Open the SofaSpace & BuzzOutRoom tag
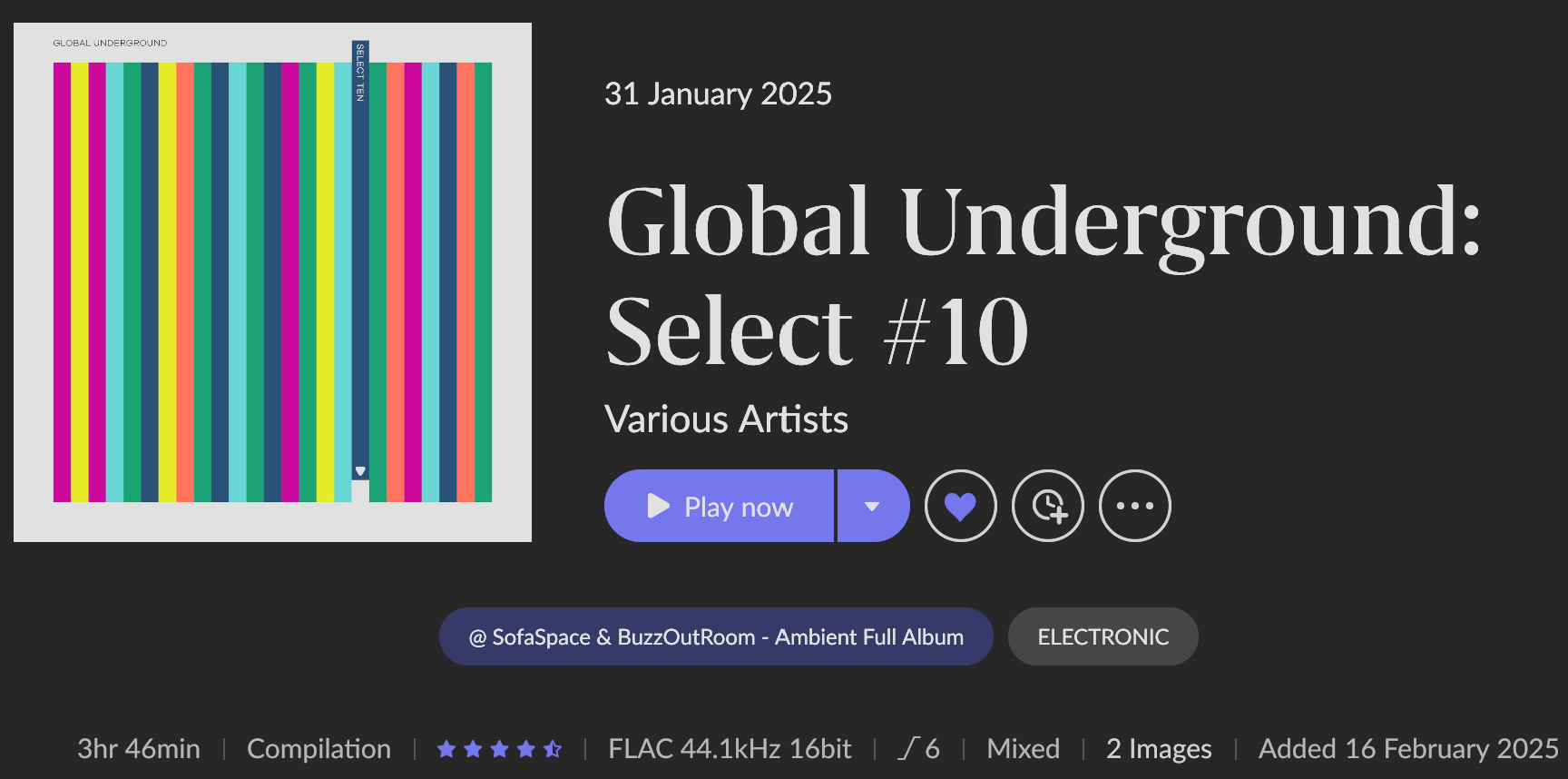Image resolution: width=1568 pixels, height=779 pixels. click(716, 636)
